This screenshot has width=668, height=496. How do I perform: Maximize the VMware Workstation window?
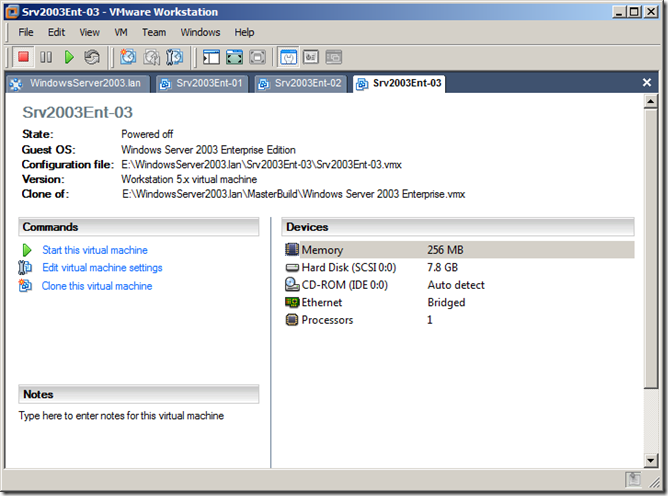(635, 12)
